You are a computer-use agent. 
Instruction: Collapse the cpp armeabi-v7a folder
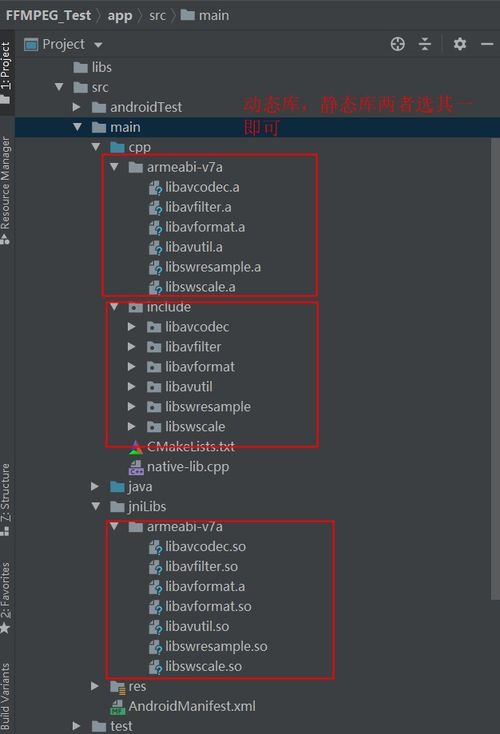click(x=114, y=167)
